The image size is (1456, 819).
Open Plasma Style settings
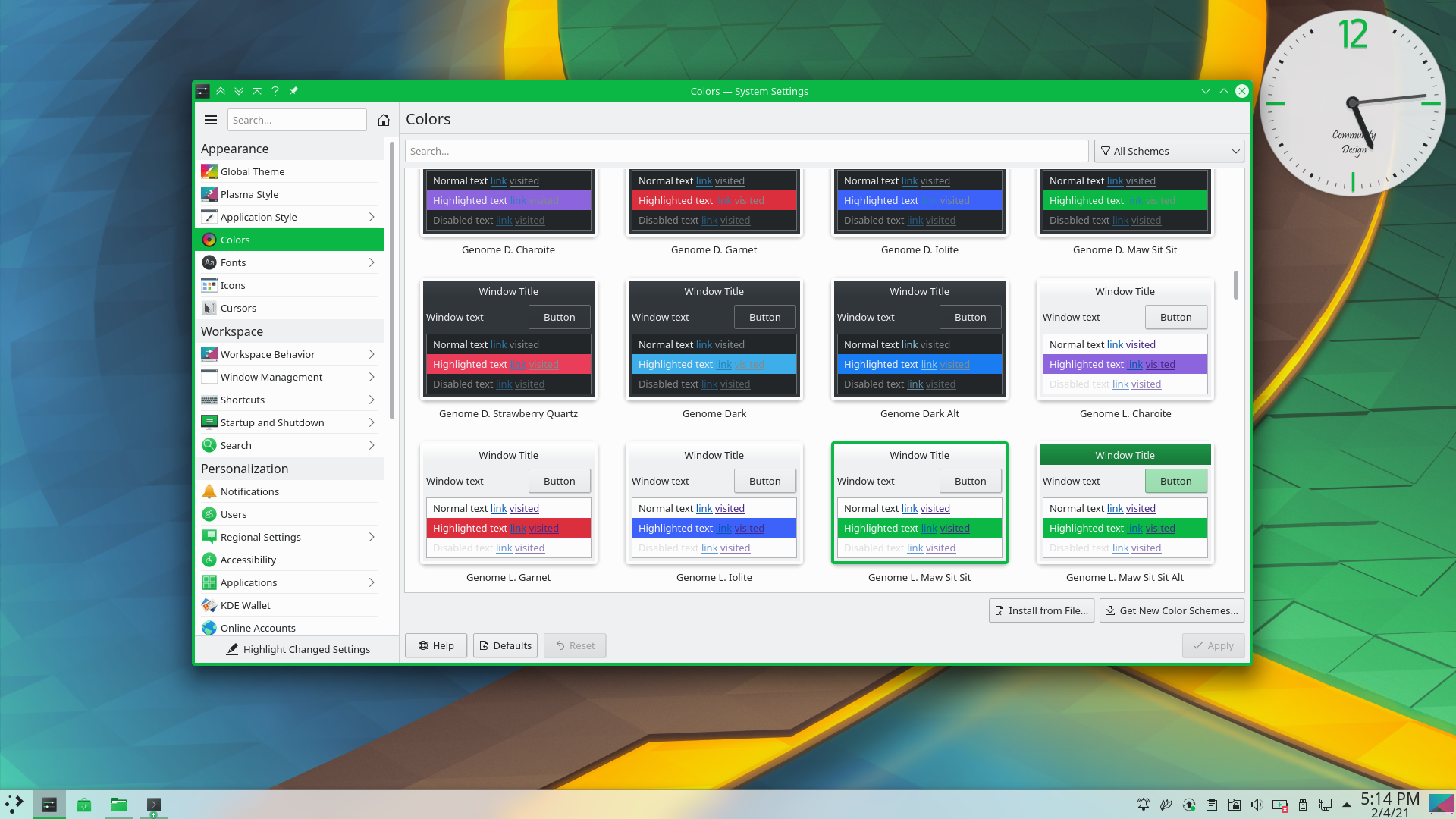coord(289,194)
